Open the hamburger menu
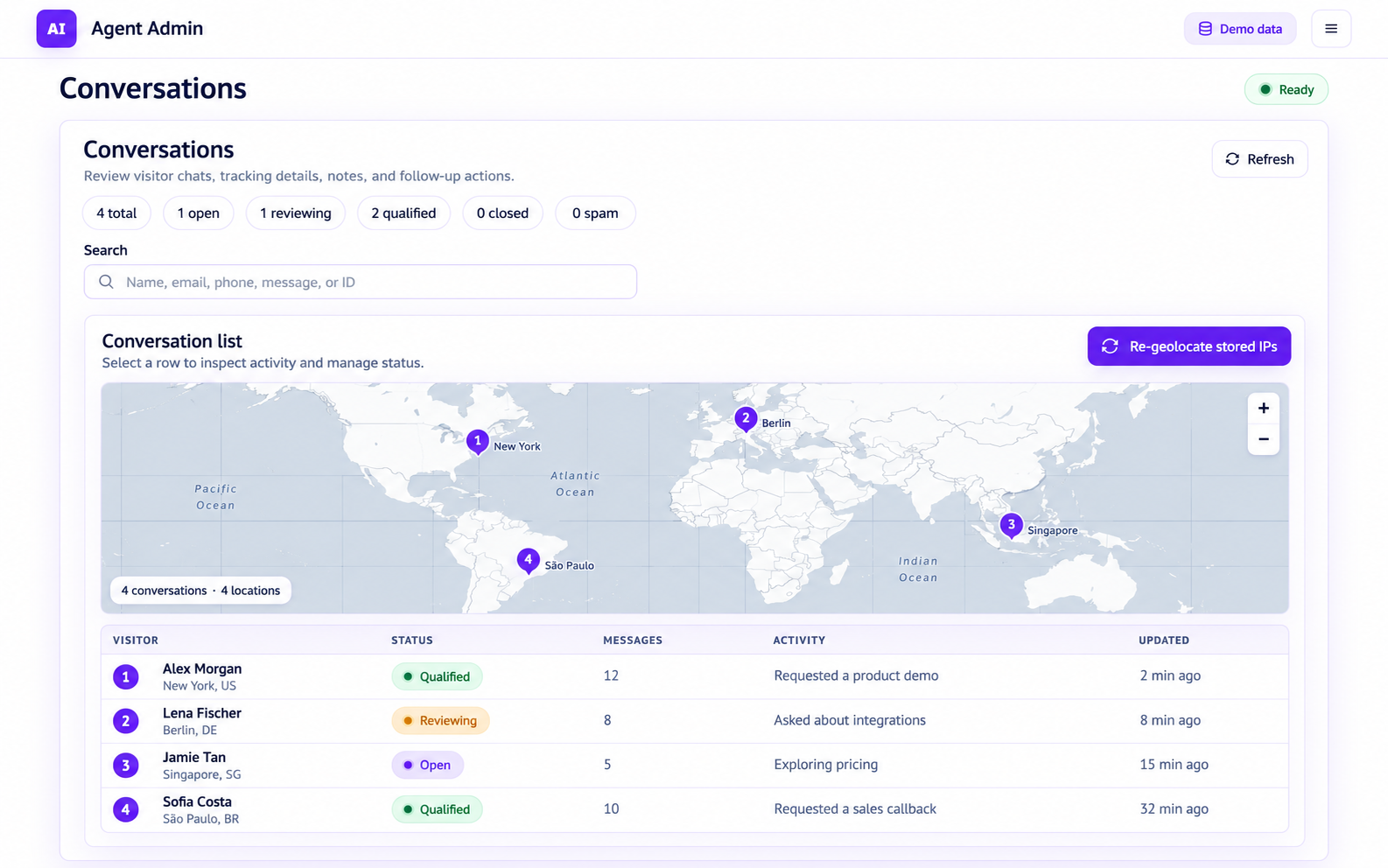Screen dimensions: 1388x868 [1331, 29]
